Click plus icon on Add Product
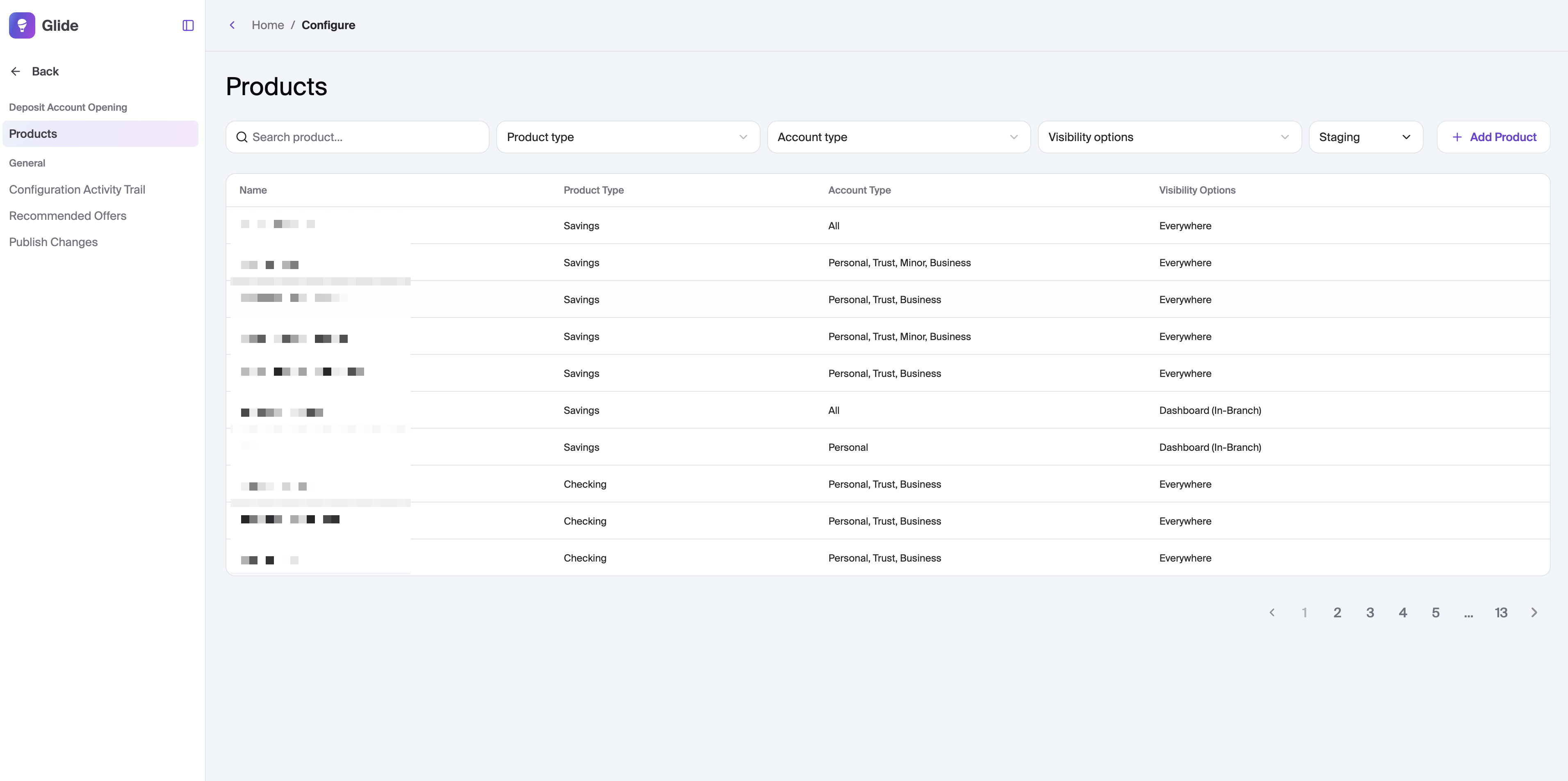1568x781 pixels. [1456, 137]
